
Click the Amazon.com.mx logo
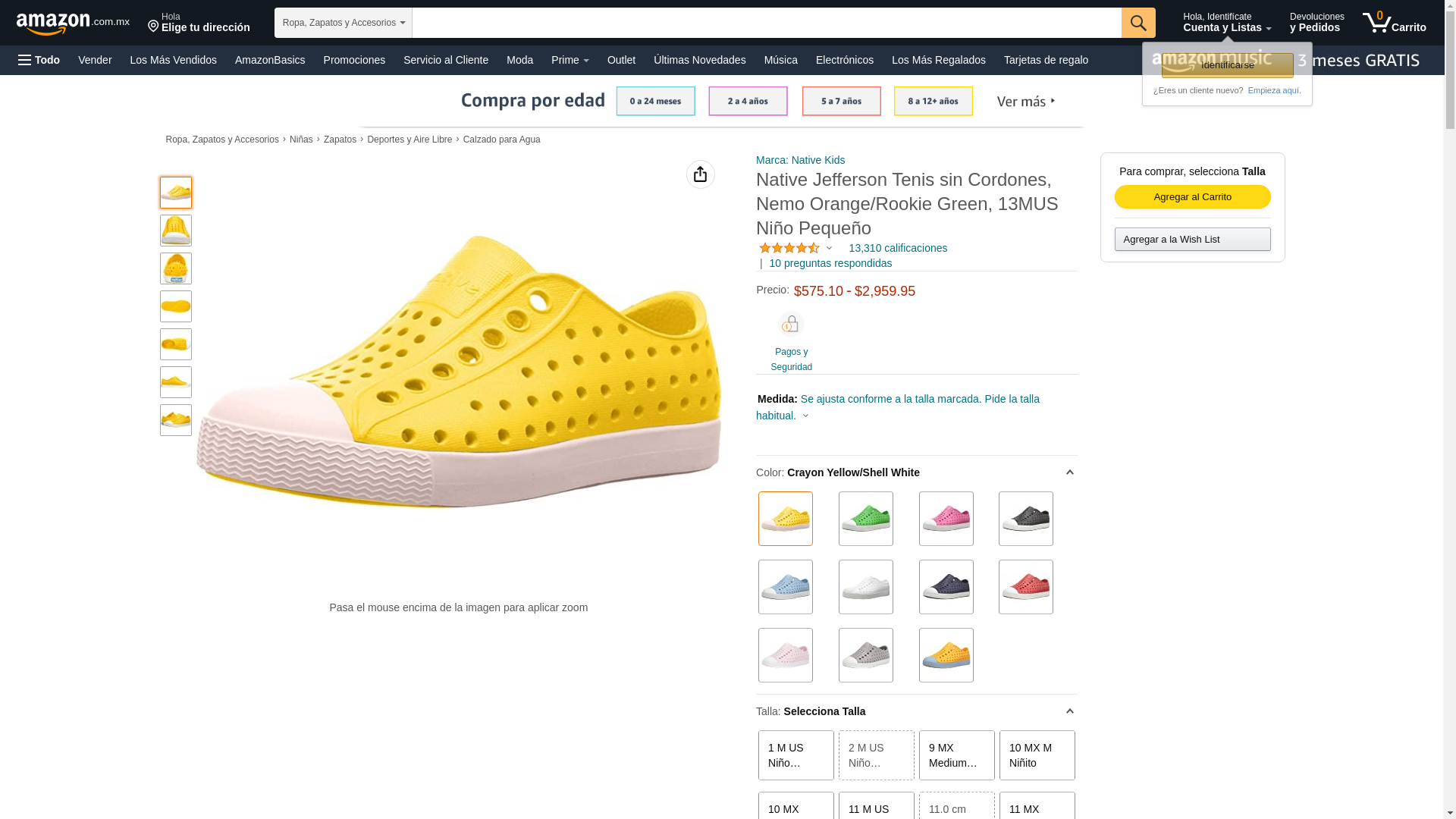(73, 24)
